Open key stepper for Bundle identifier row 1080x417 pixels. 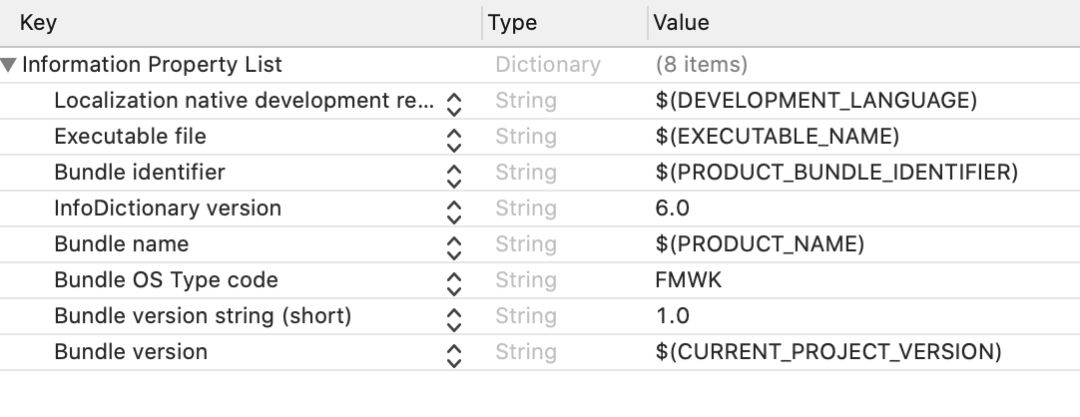[x=454, y=173]
